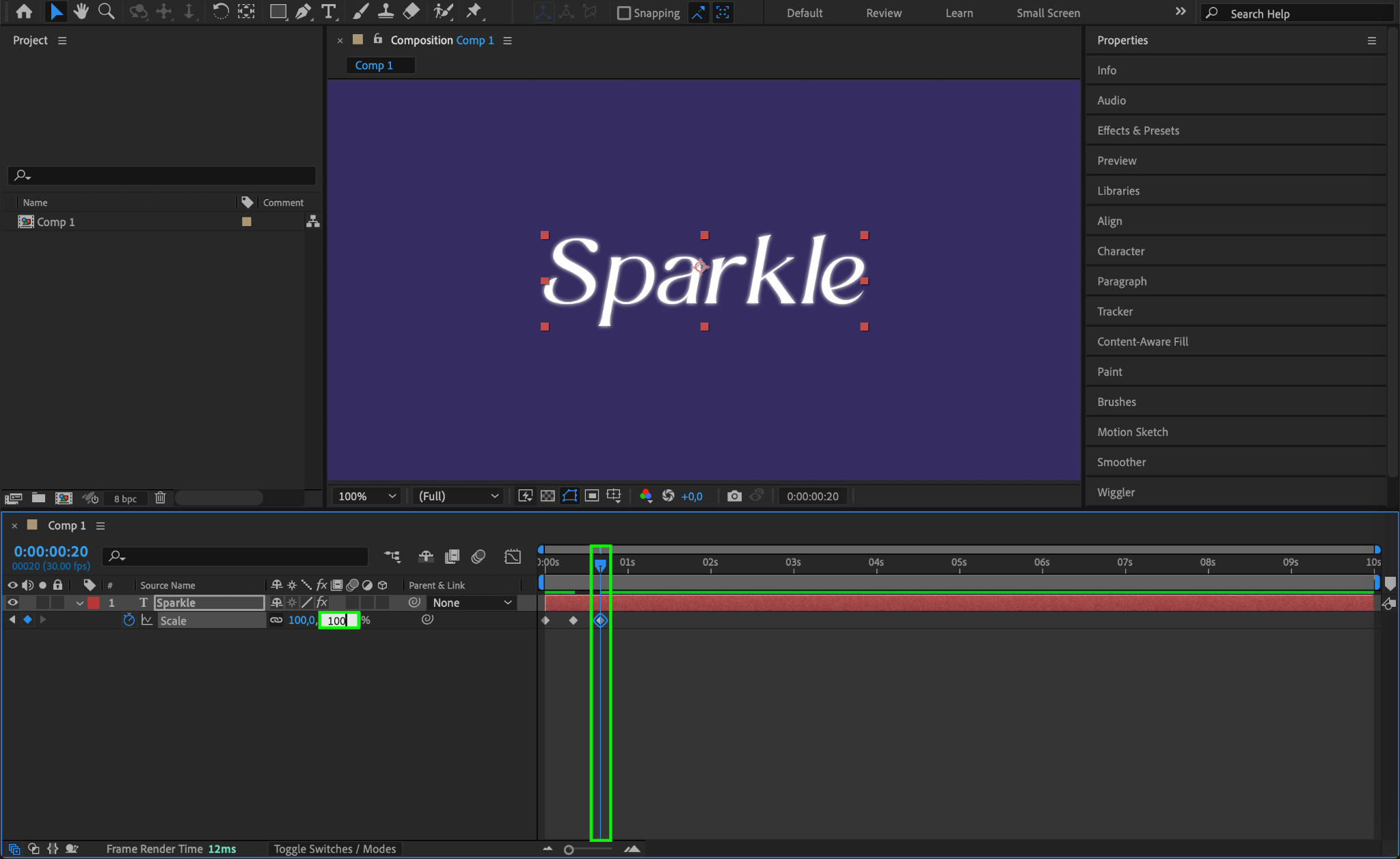Select the Pen tool

[x=303, y=12]
